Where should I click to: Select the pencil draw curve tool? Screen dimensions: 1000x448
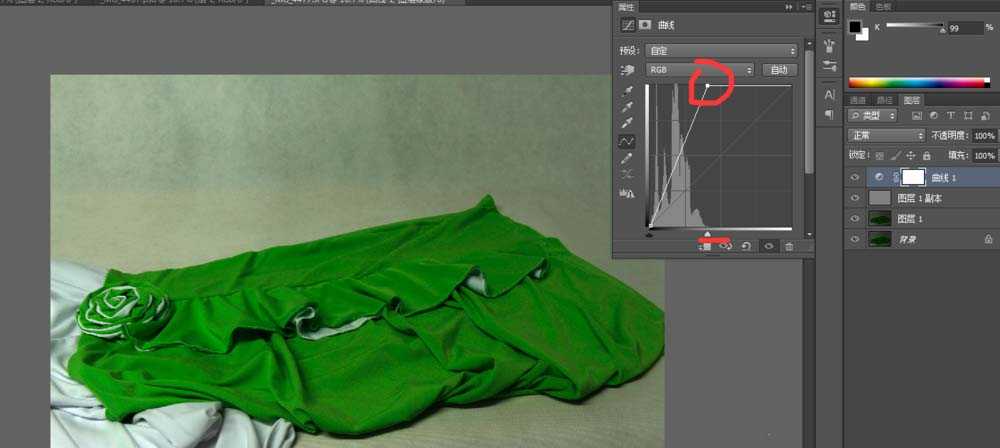[x=627, y=158]
